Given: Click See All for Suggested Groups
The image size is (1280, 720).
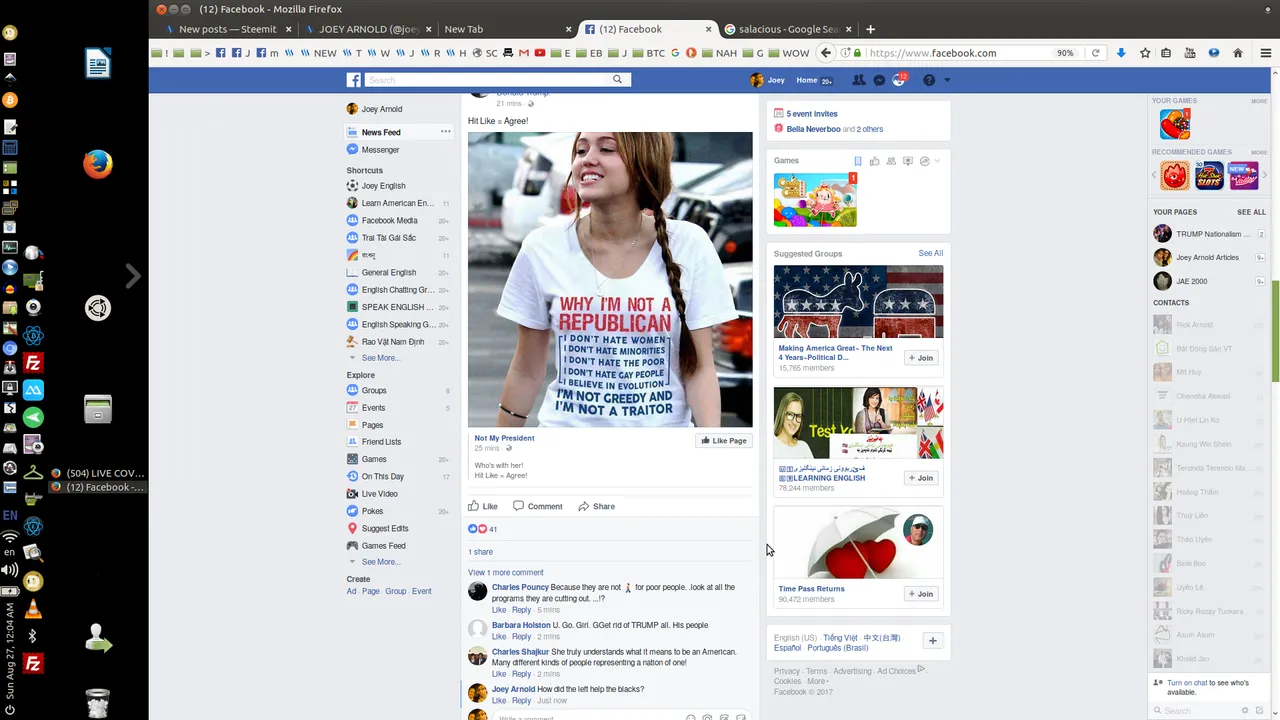Looking at the screenshot, I should [x=931, y=254].
